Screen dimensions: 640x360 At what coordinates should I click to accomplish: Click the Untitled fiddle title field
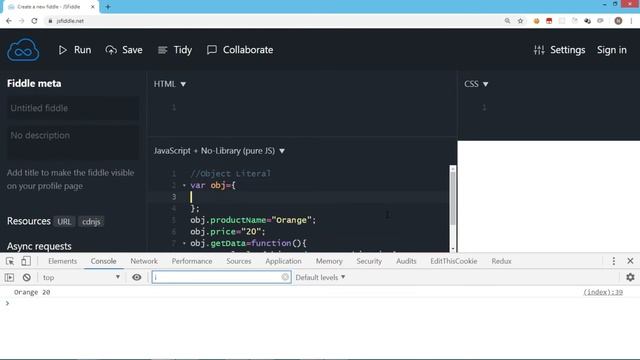click(73, 108)
